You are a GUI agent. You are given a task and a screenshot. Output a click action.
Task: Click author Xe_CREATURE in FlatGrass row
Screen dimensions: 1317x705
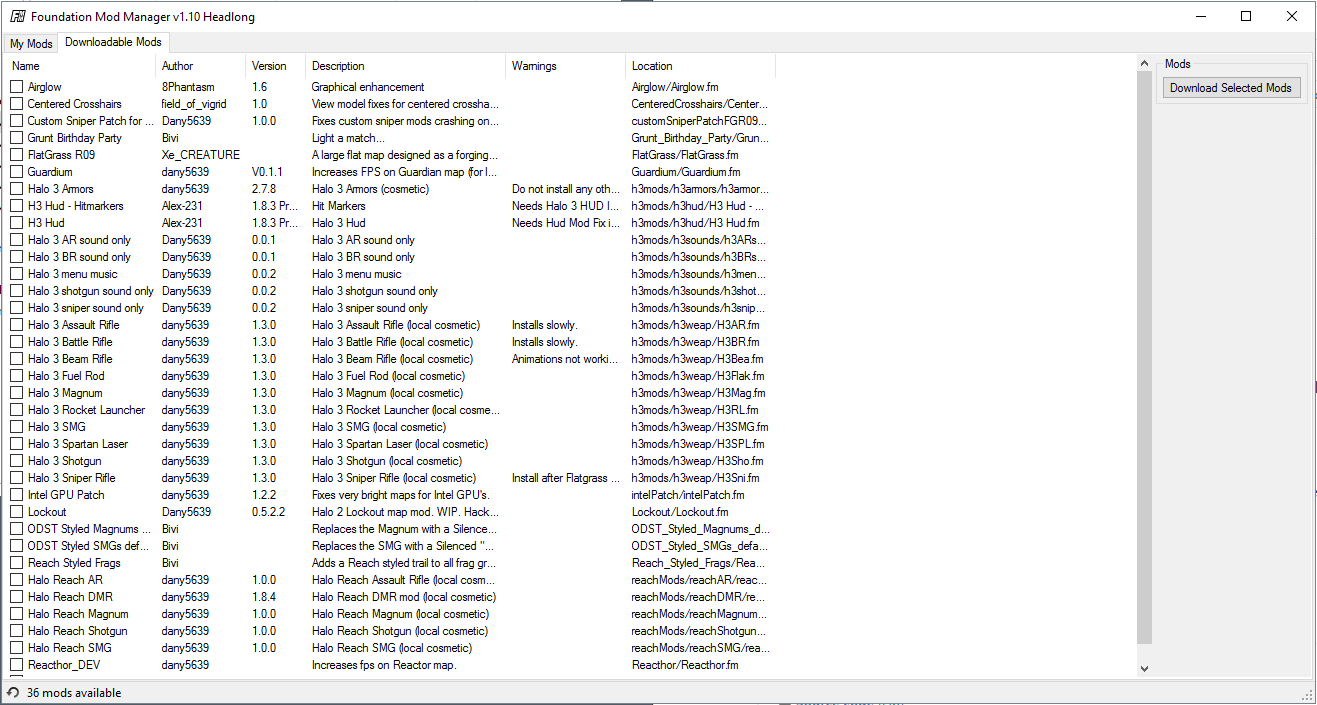[x=201, y=155]
